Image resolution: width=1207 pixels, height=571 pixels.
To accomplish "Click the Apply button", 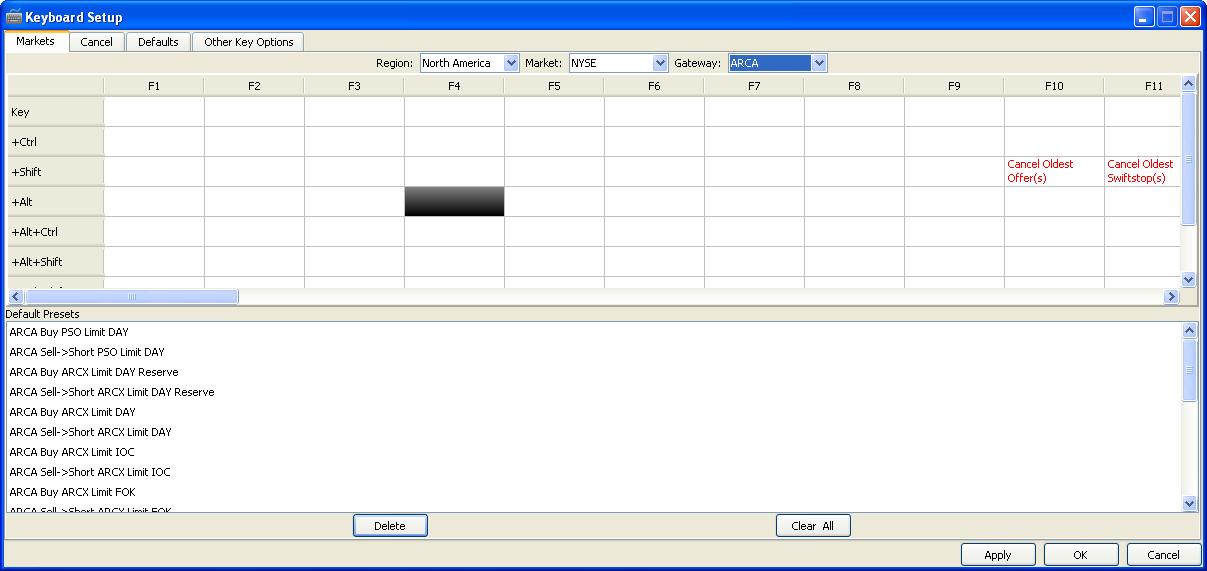I will tap(997, 555).
